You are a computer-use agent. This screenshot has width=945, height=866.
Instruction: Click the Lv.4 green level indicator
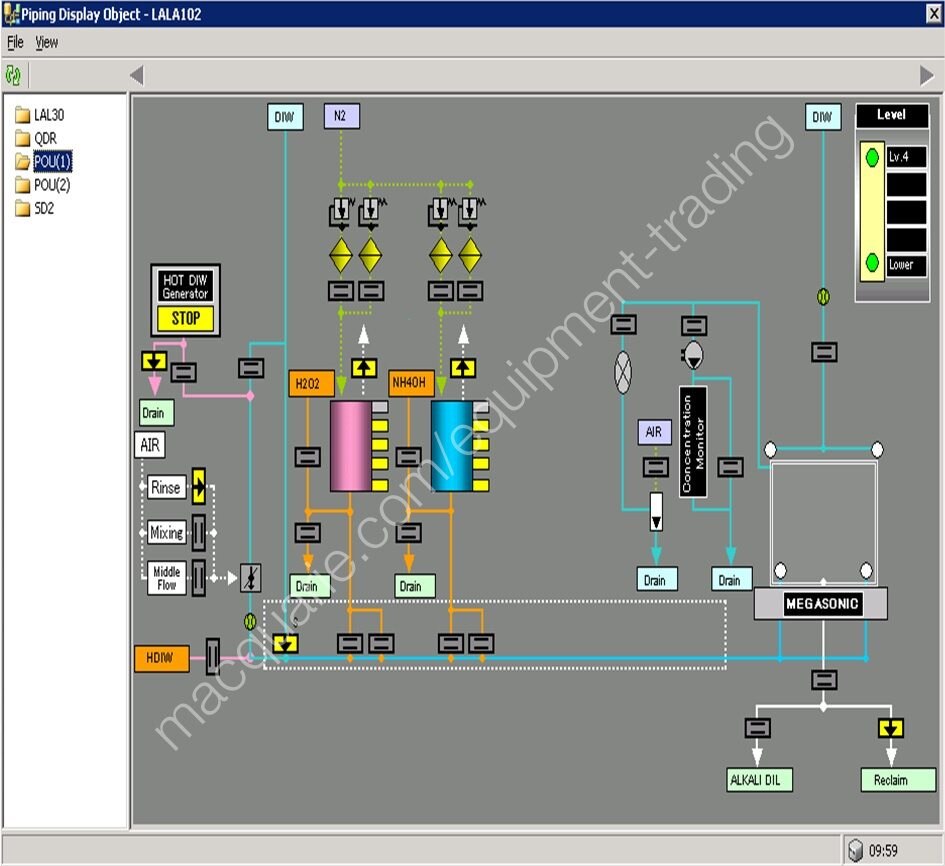pyautogui.click(x=872, y=158)
